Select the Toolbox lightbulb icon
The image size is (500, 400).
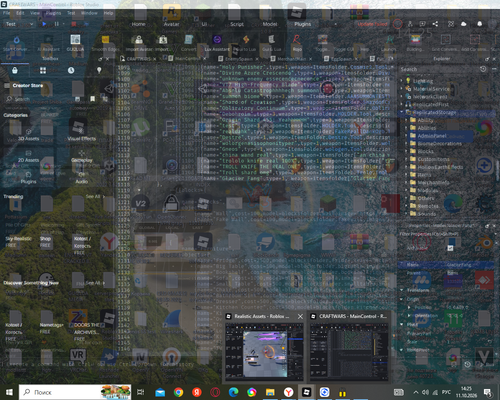click(x=99, y=70)
